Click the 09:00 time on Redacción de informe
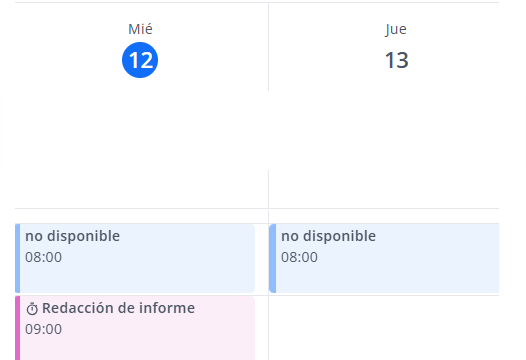Image resolution: width=526 pixels, height=360 pixels. (44, 329)
